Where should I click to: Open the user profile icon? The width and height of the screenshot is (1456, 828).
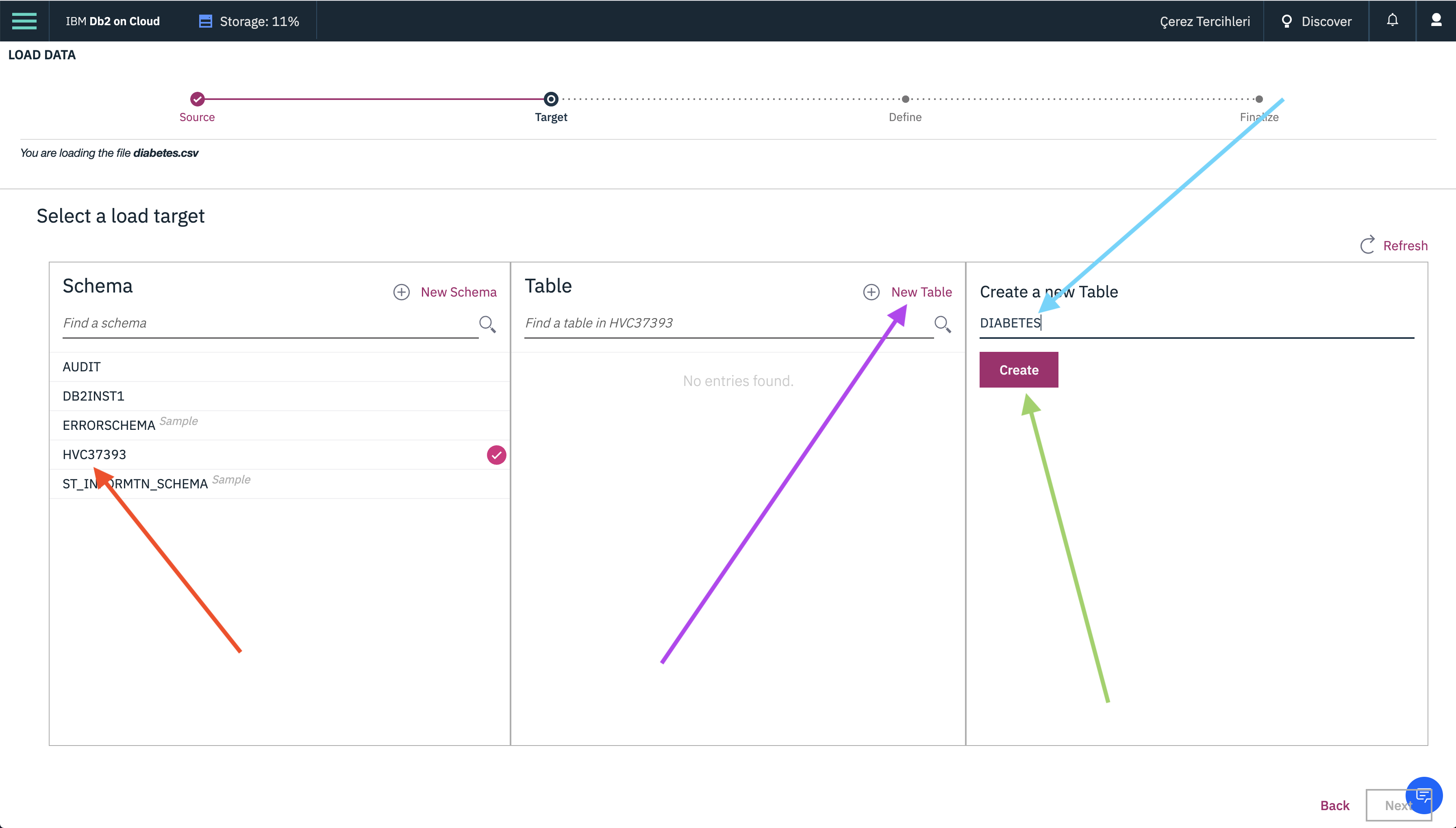tap(1436, 20)
